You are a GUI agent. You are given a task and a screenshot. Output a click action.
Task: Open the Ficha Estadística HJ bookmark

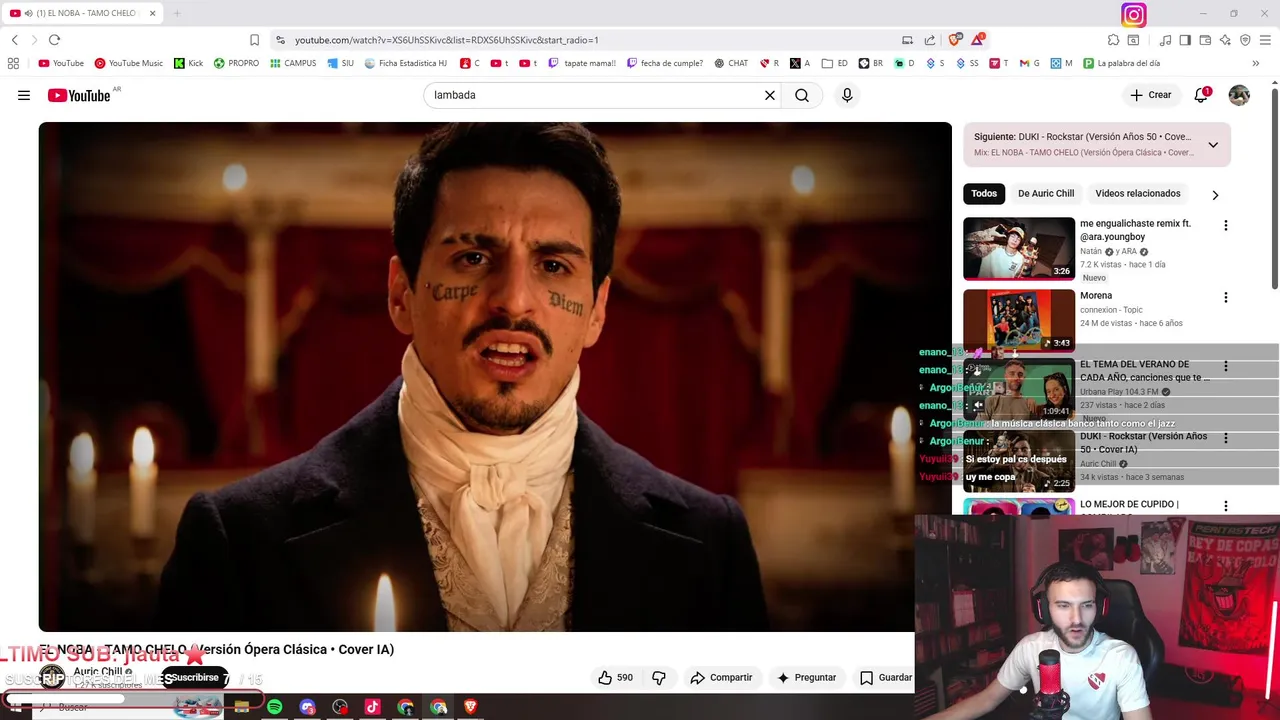pos(406,63)
